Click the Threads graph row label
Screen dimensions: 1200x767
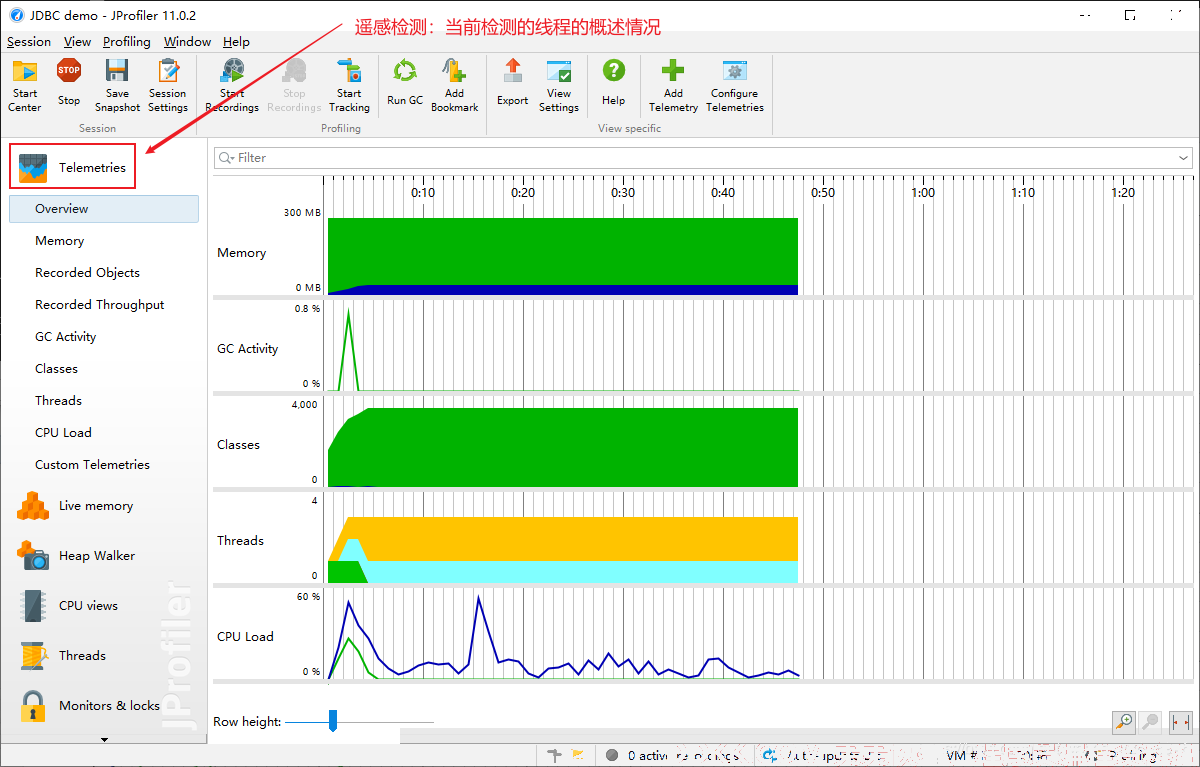pos(241,541)
